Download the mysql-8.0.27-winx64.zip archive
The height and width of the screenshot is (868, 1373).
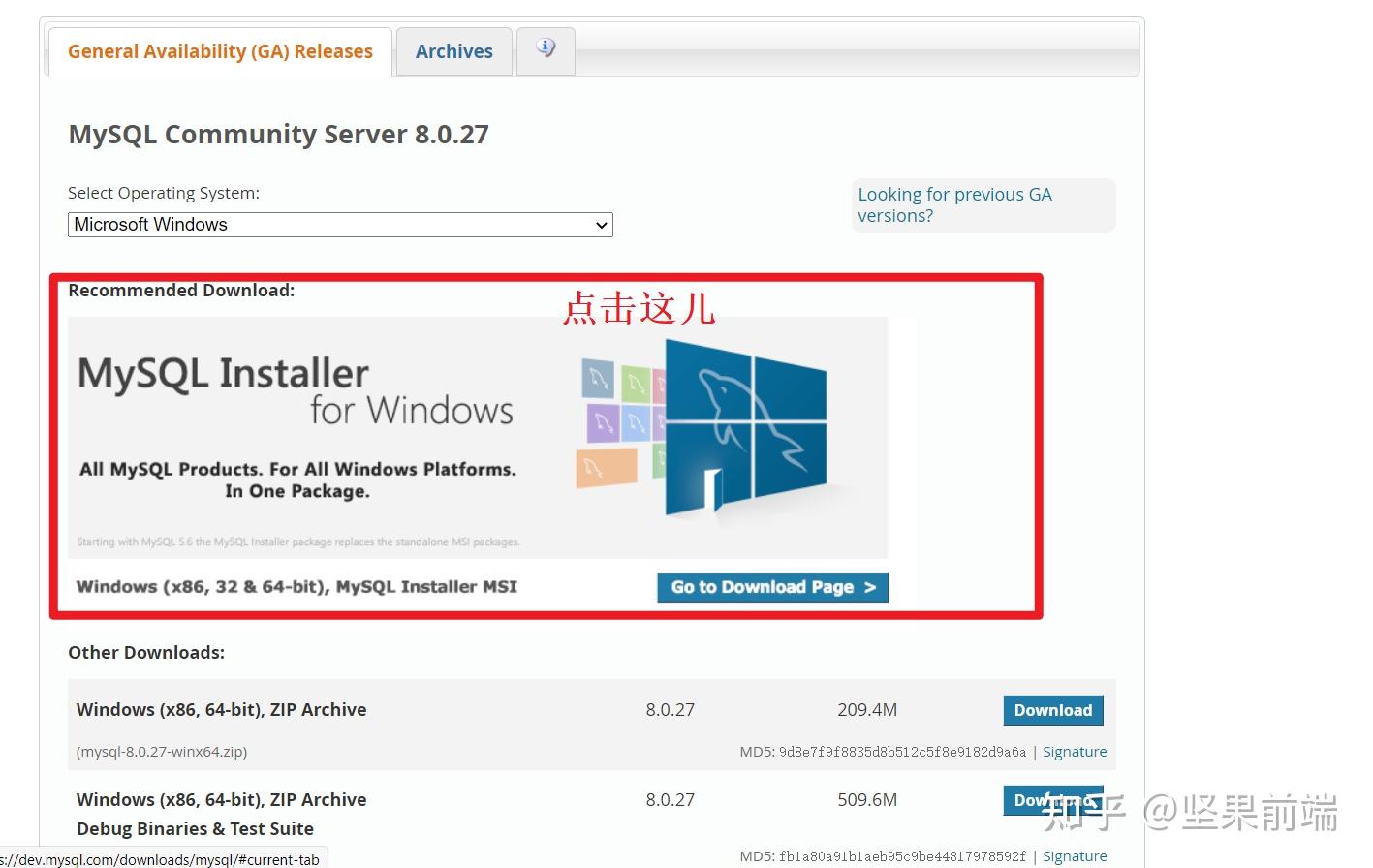point(1052,710)
